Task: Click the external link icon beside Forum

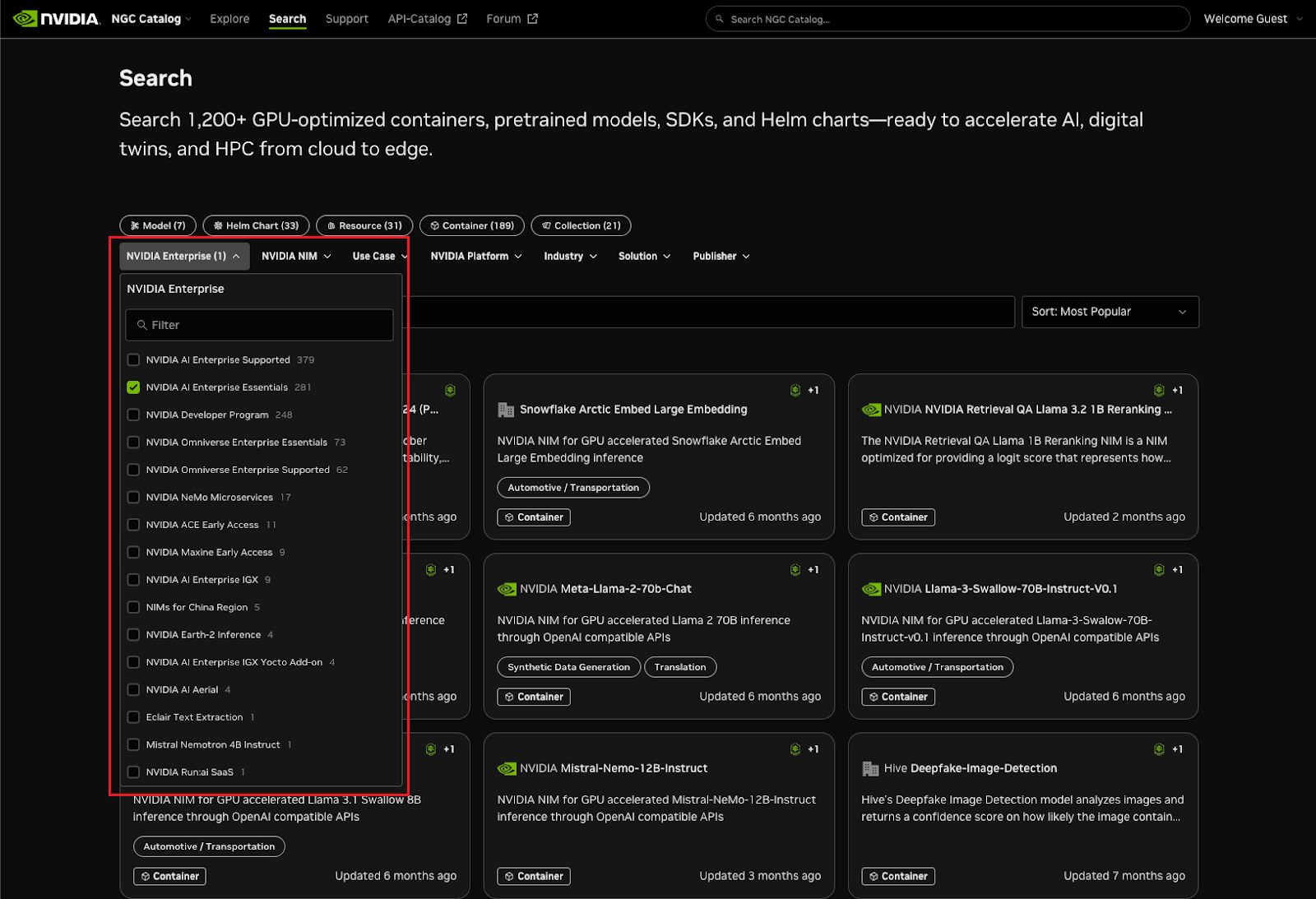Action: click(x=532, y=19)
